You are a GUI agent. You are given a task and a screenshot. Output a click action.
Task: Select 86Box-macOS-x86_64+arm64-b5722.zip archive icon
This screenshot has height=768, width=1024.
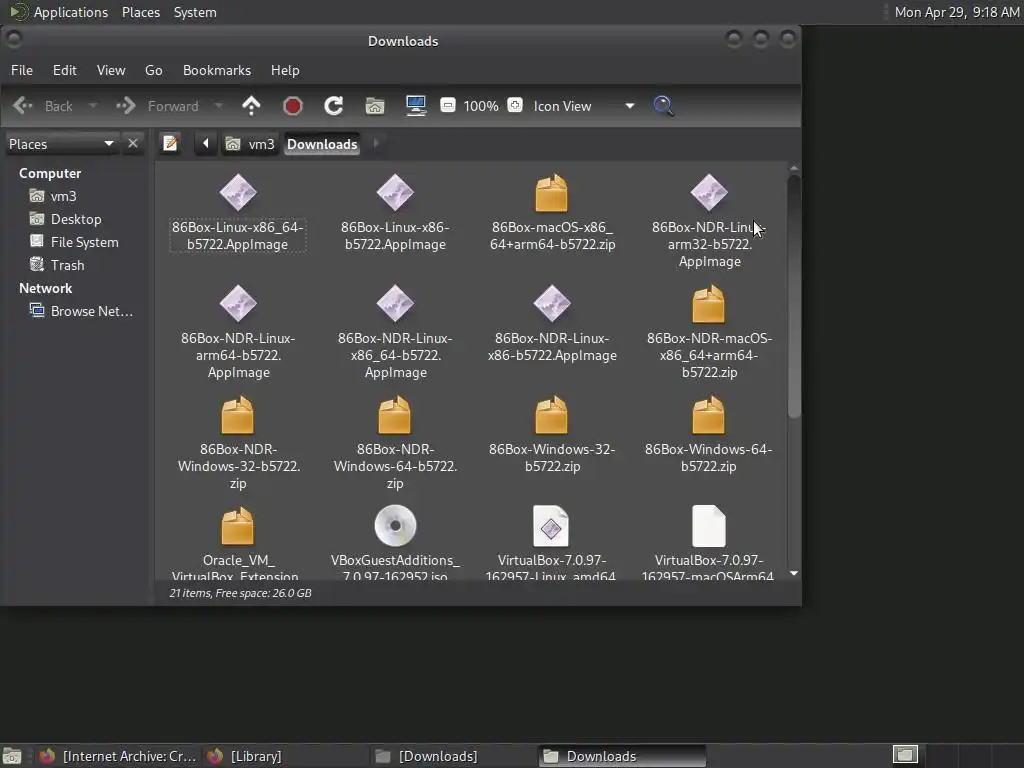[x=552, y=192]
